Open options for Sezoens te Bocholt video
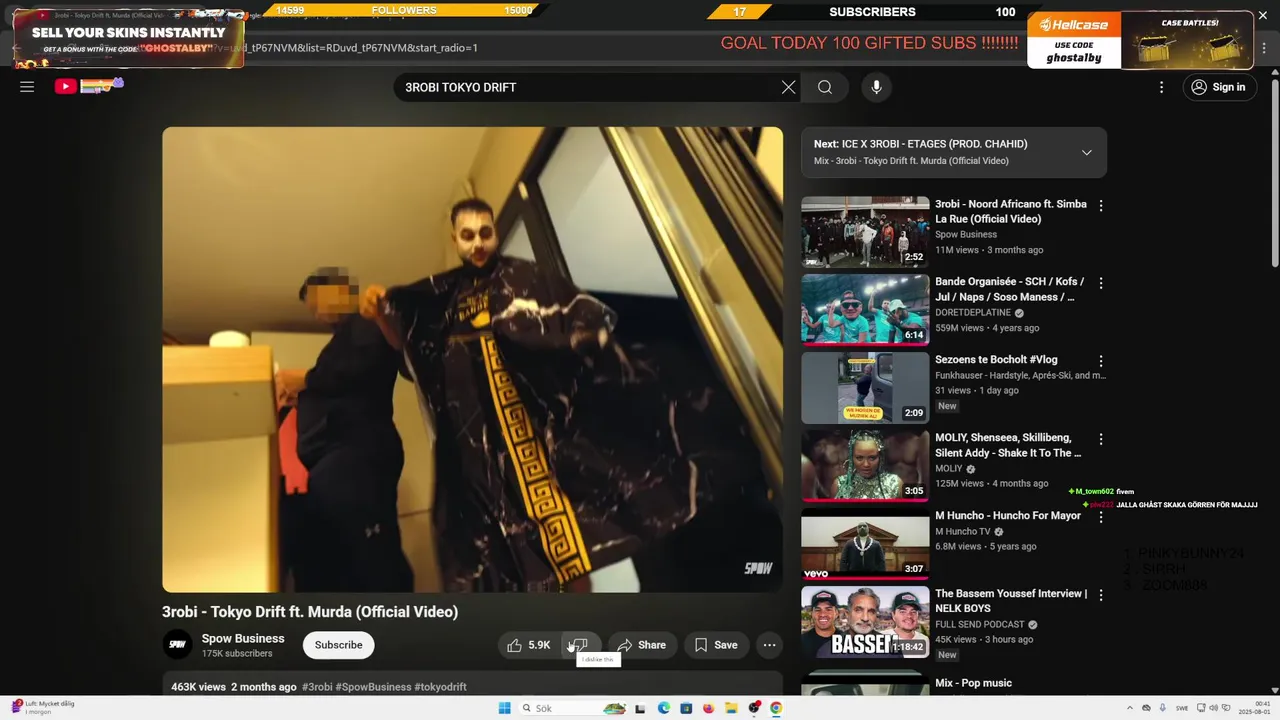The image size is (1280, 720). coord(1101,361)
